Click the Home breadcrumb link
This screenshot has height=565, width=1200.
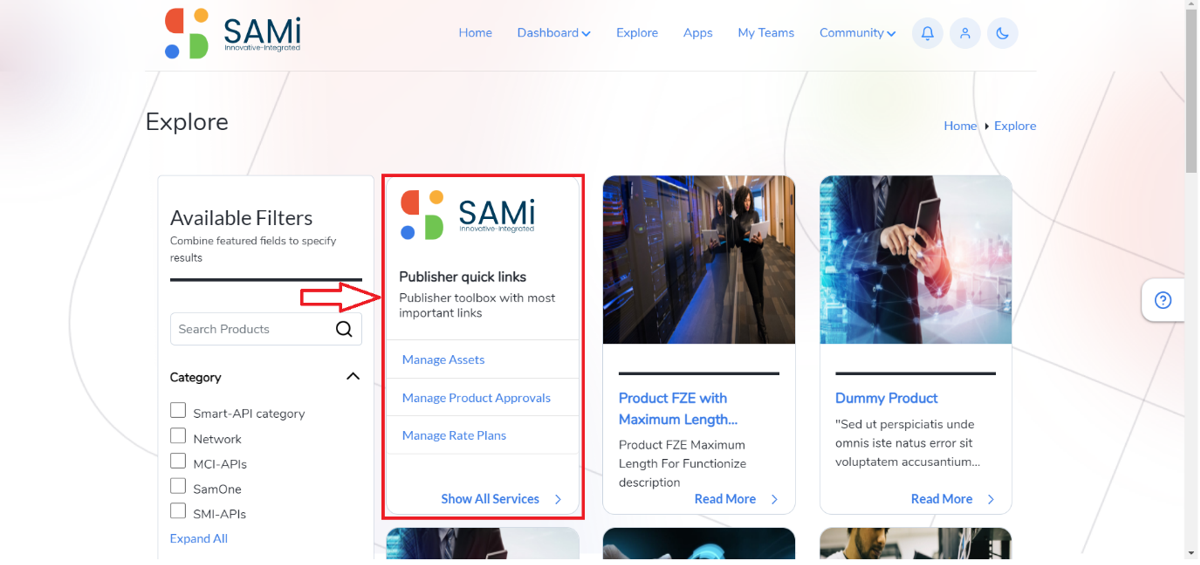[x=960, y=126]
